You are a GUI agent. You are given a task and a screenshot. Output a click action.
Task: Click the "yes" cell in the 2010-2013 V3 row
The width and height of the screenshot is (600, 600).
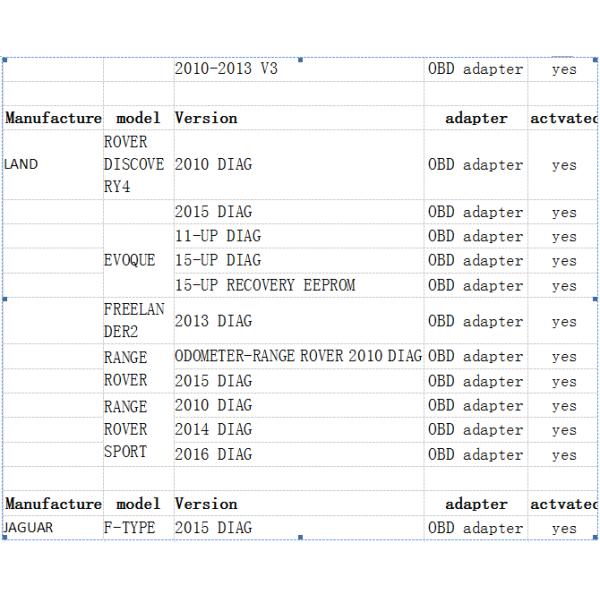click(564, 70)
